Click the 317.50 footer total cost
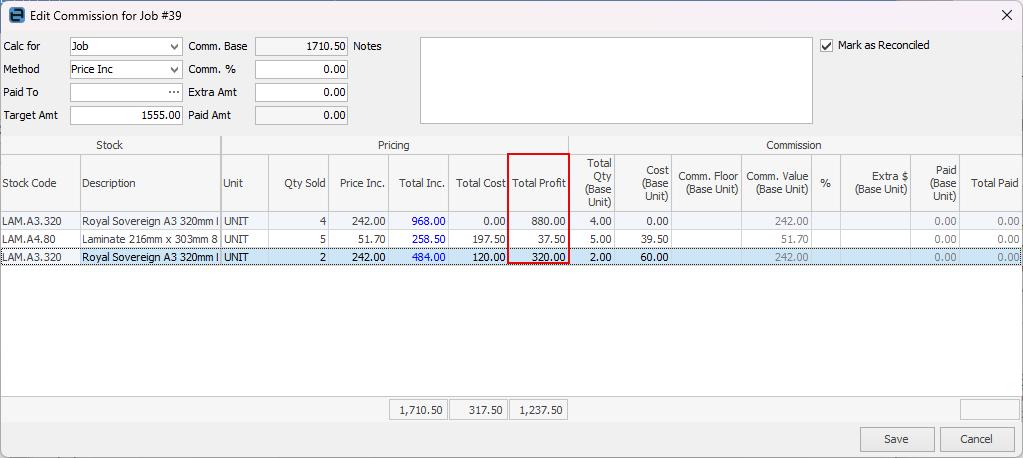Image resolution: width=1023 pixels, height=458 pixels. 478,410
